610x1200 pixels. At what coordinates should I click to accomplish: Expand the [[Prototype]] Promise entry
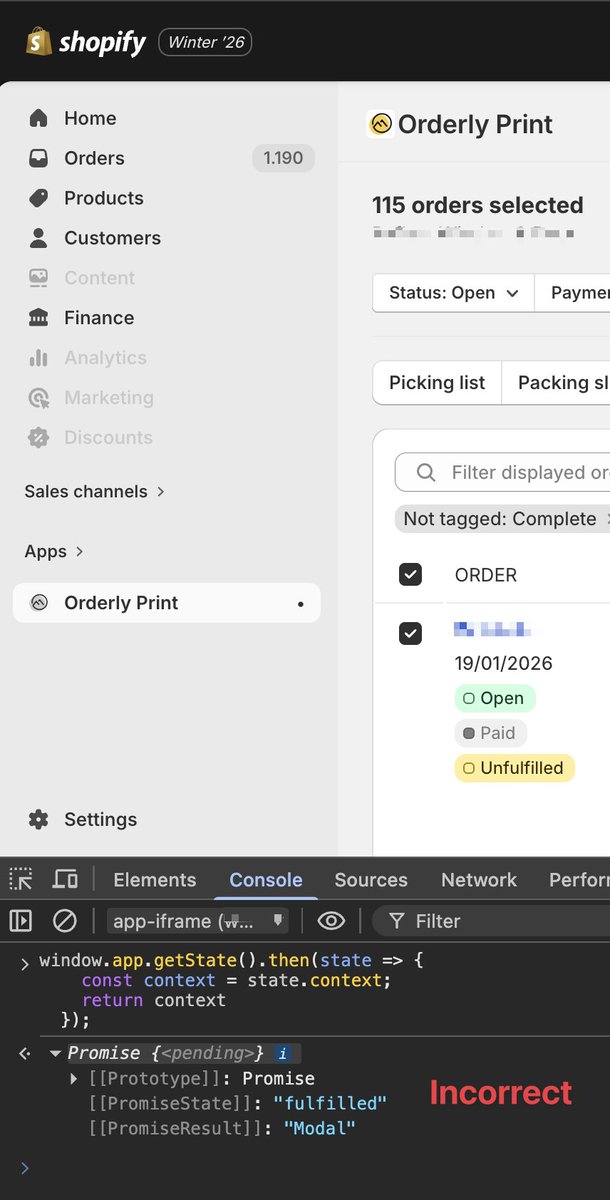pos(75,1079)
